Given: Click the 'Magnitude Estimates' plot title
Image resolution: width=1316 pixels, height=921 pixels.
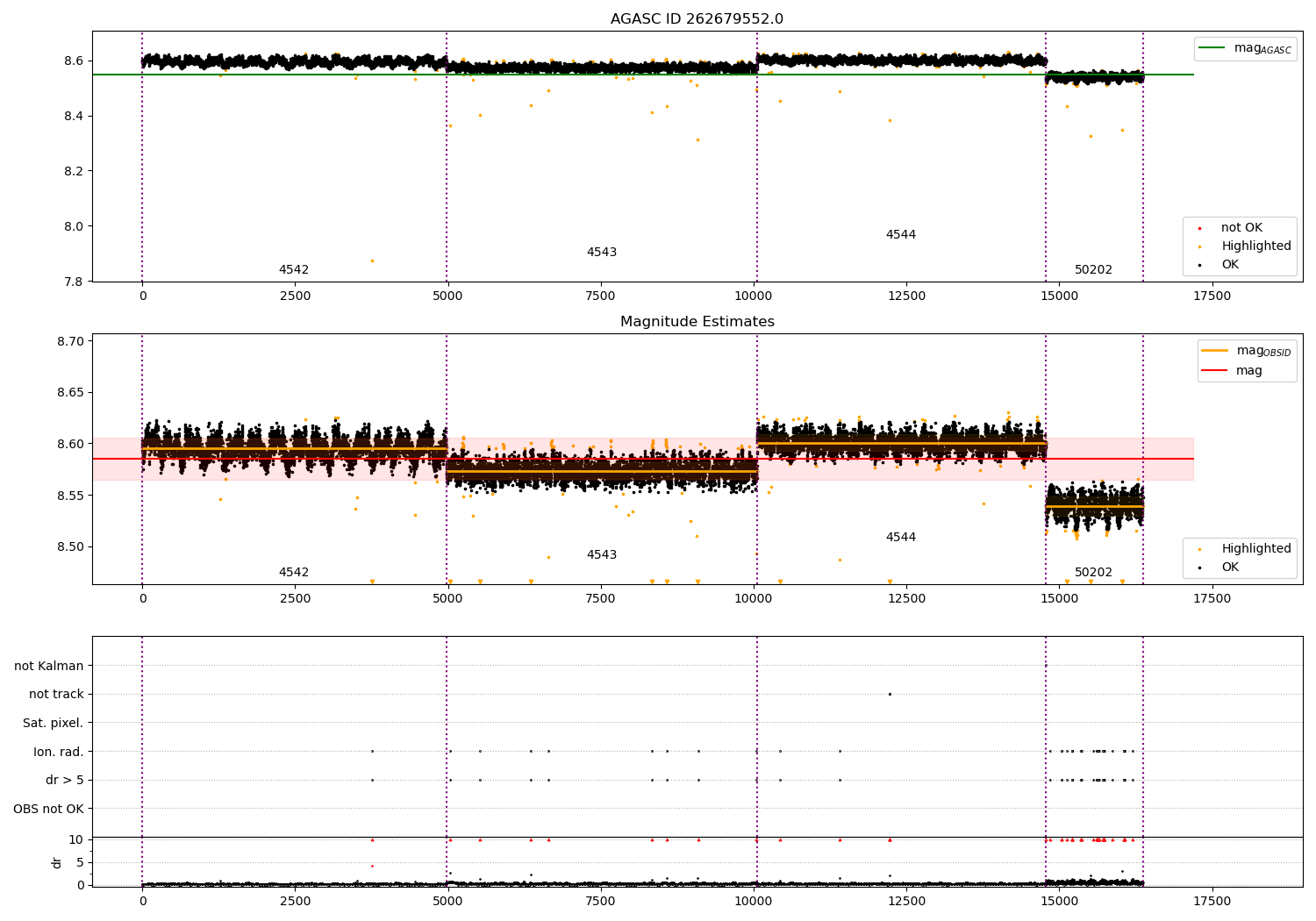Looking at the screenshot, I should pyautogui.click(x=697, y=322).
